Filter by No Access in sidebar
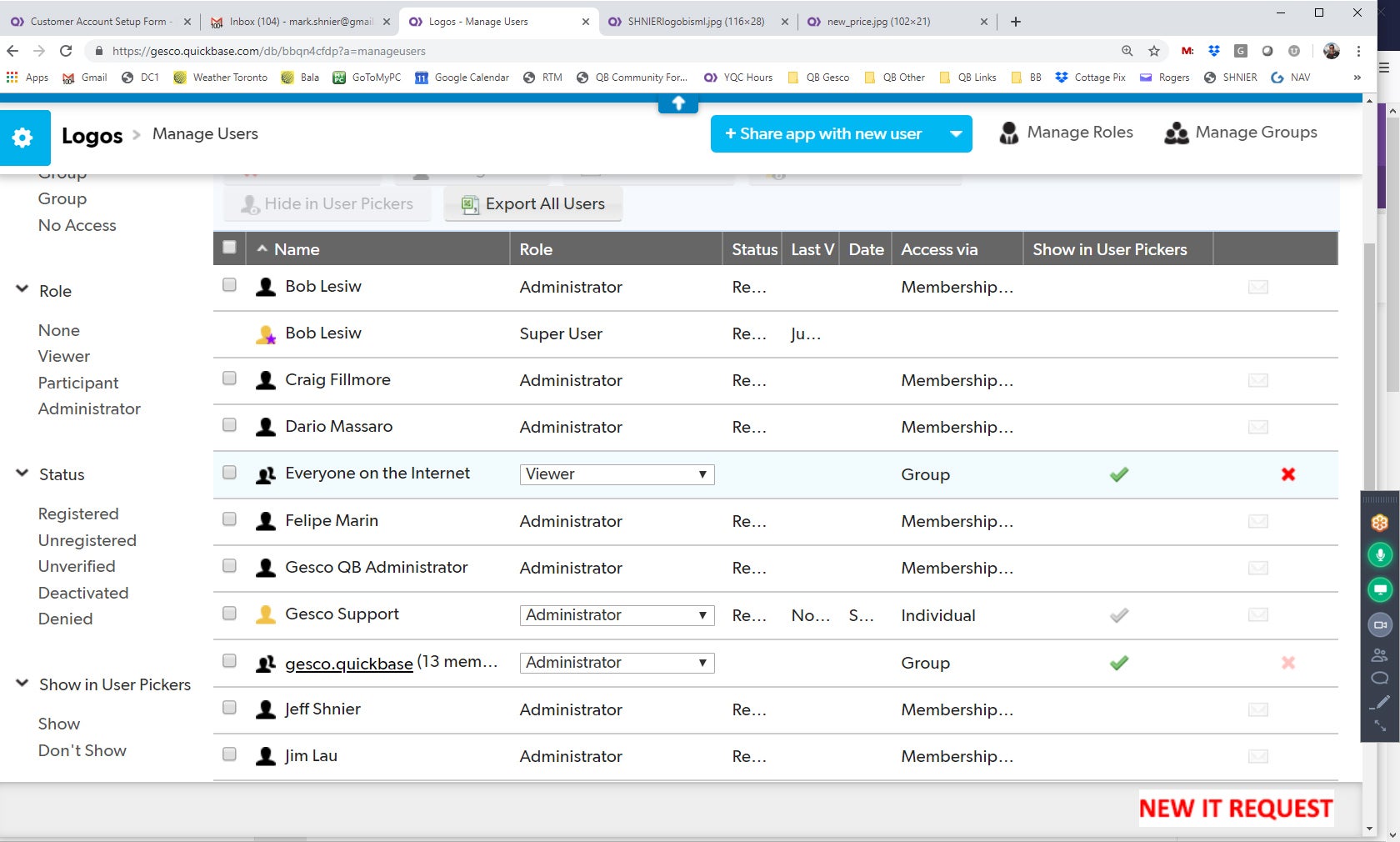 77,226
